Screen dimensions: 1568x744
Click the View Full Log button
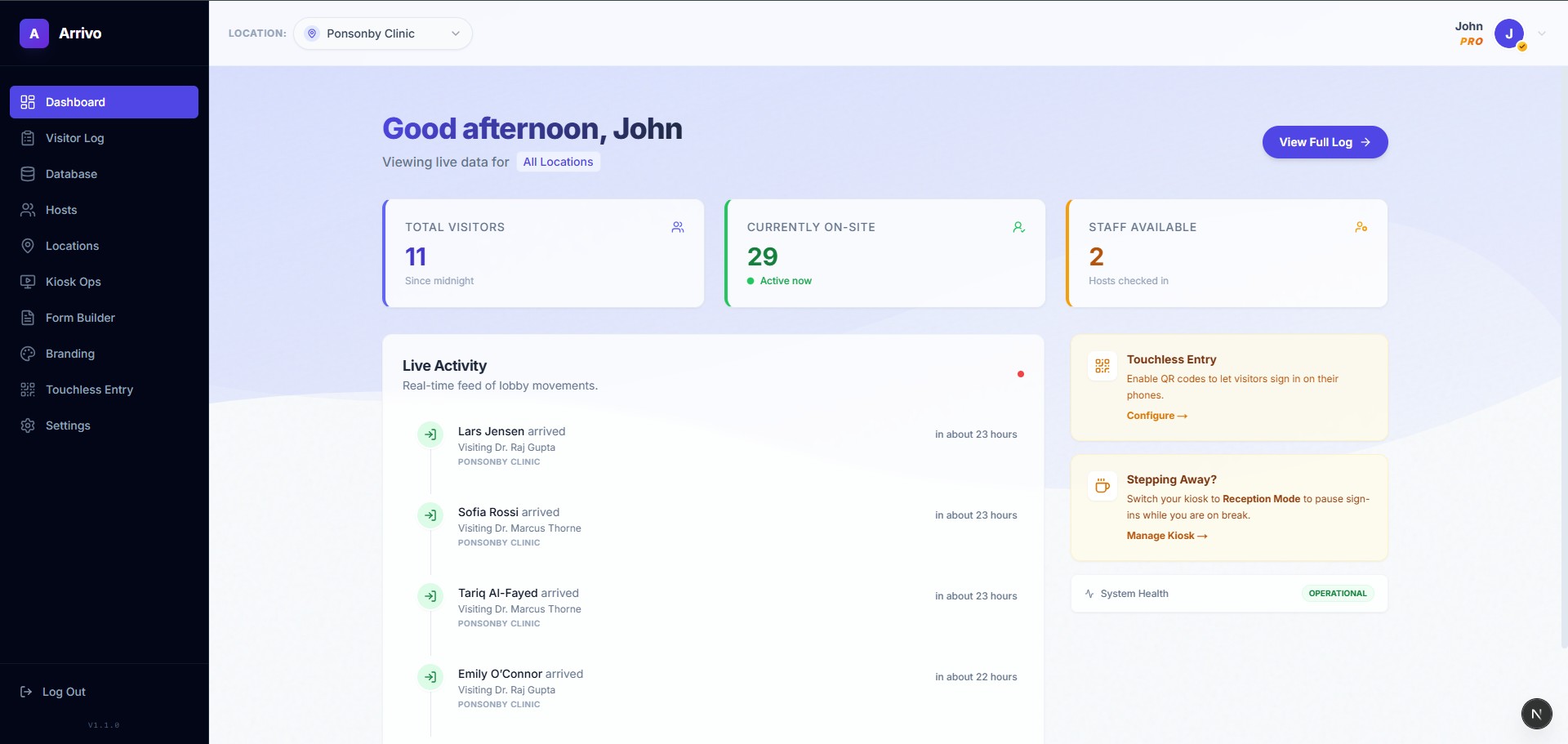tap(1325, 142)
